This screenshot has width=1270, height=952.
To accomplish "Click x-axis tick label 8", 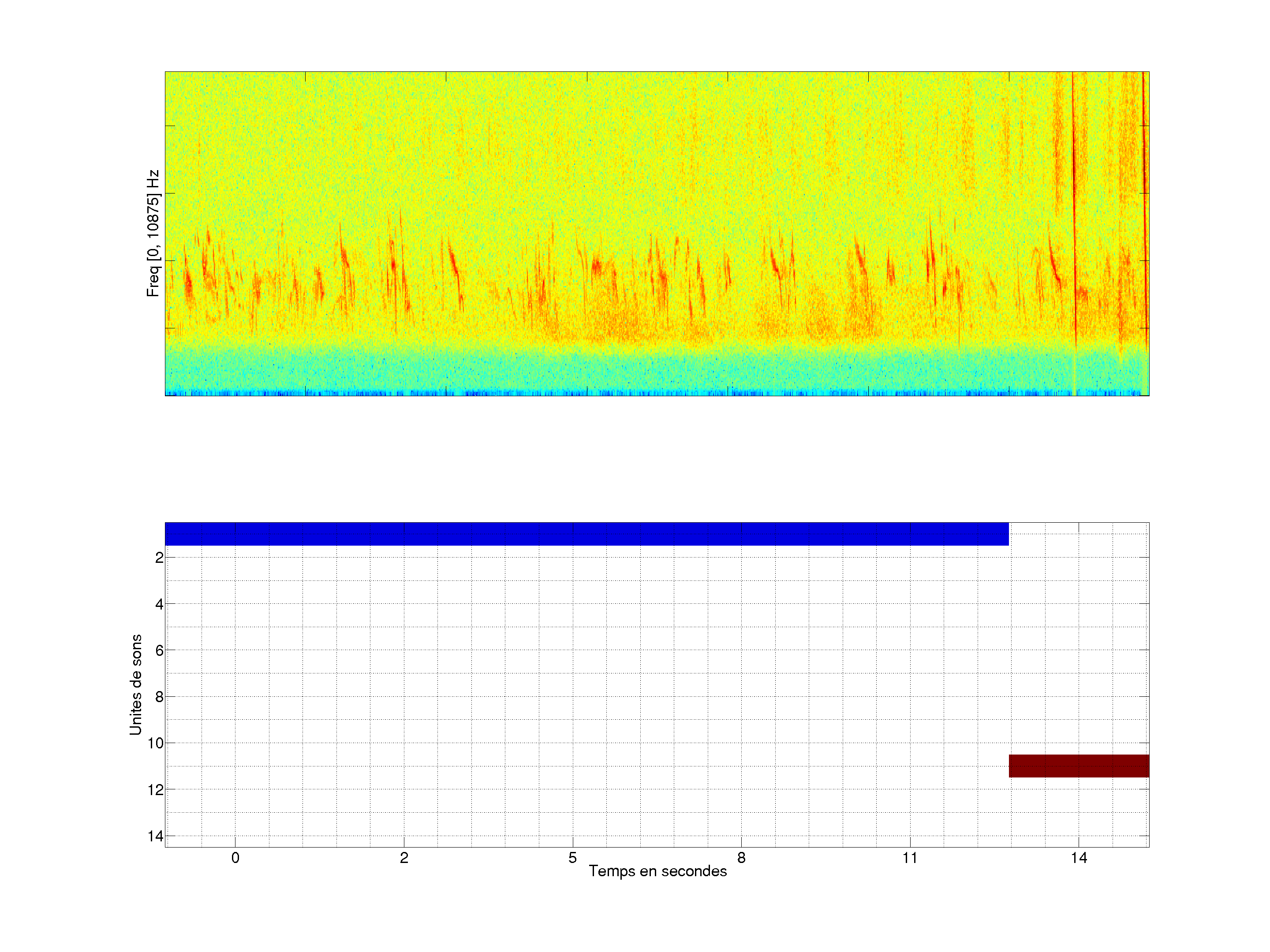I will (741, 858).
